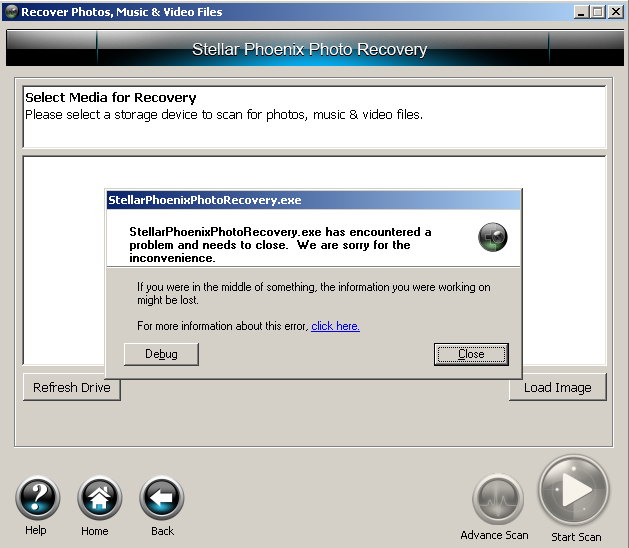This screenshot has width=629, height=548.
Task: Close the Recover Photos window
Action: 616,12
